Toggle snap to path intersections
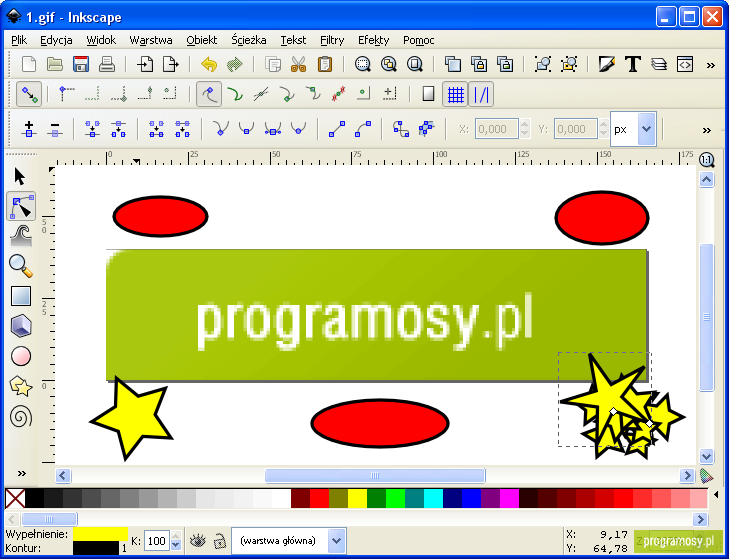The image size is (729, 559). [261, 94]
